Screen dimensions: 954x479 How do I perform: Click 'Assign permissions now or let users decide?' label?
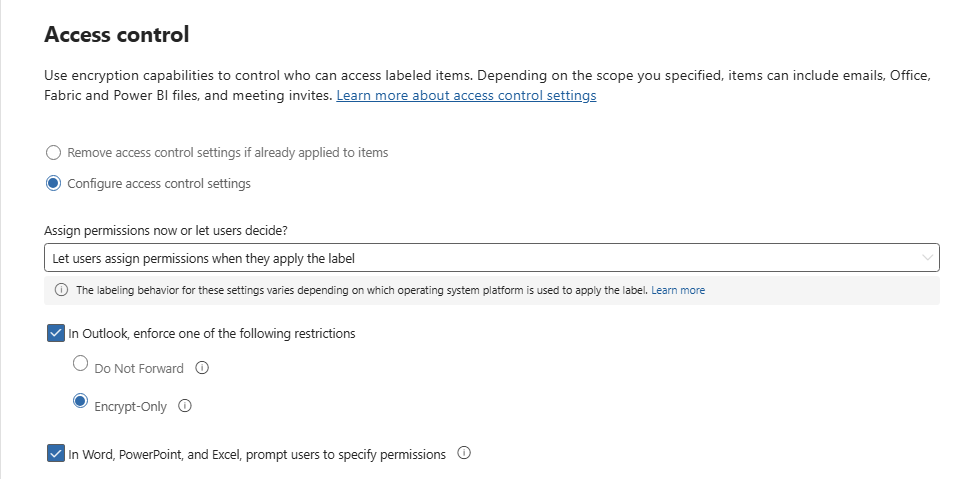coord(166,230)
